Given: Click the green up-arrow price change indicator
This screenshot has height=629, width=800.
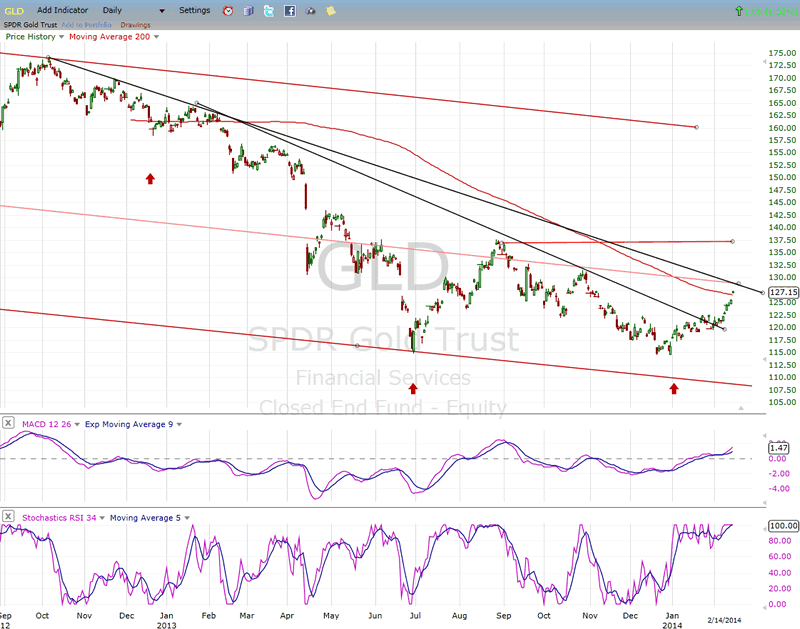Looking at the screenshot, I should tap(738, 11).
